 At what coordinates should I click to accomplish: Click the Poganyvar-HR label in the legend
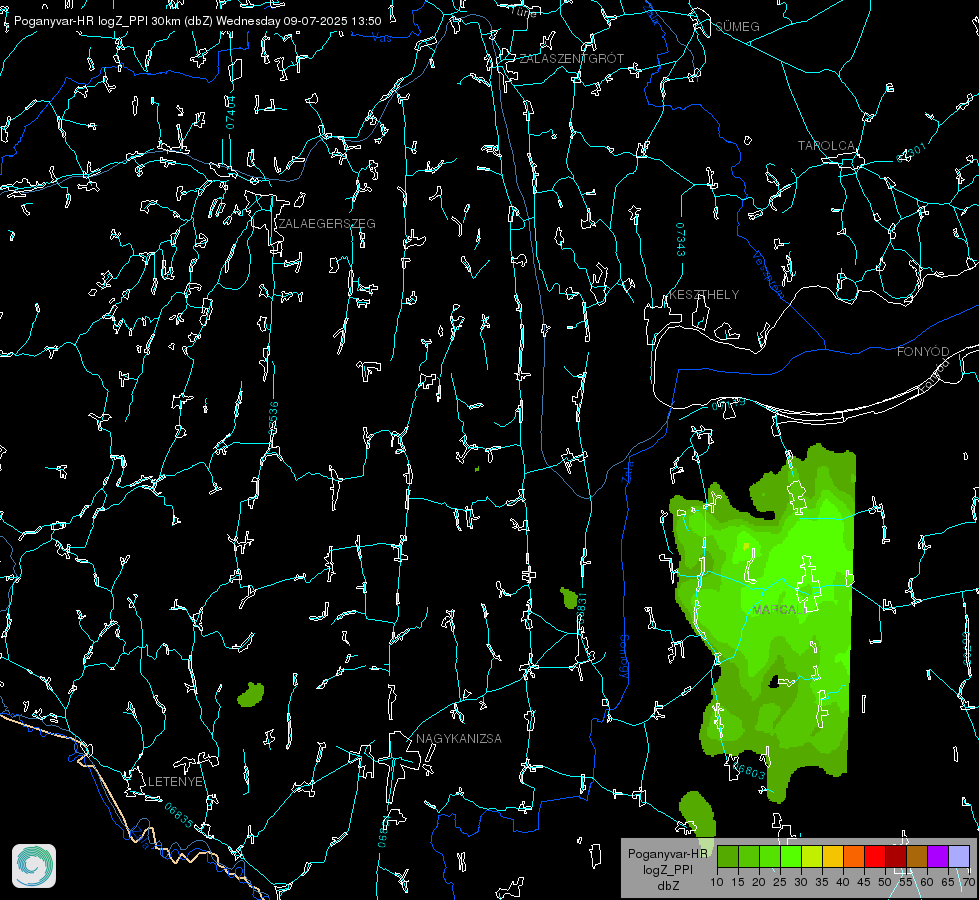click(x=667, y=854)
